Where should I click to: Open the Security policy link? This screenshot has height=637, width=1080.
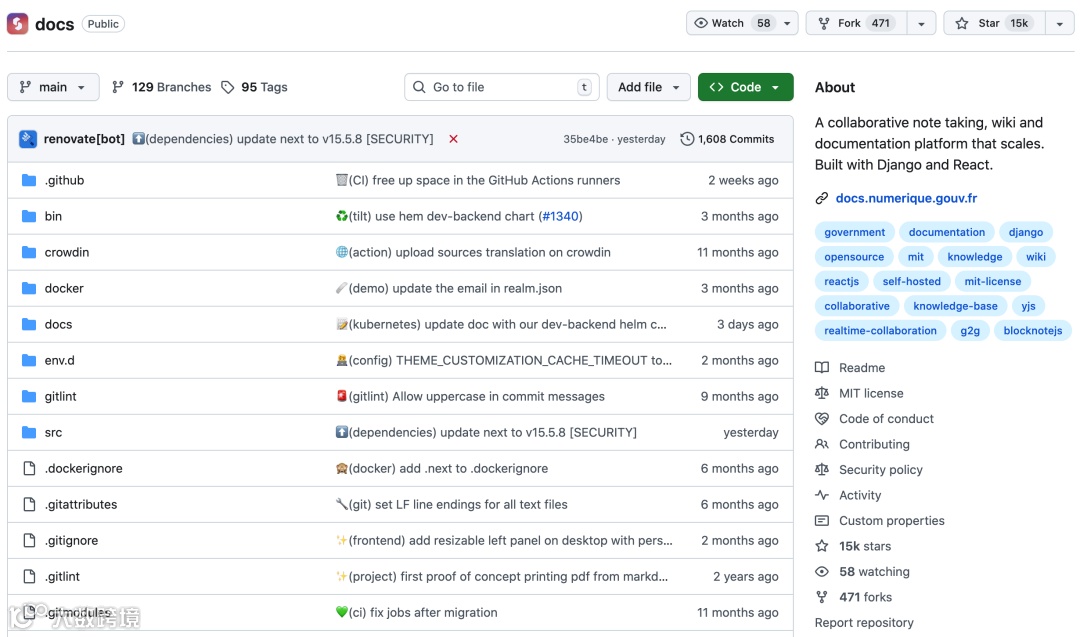(880, 470)
